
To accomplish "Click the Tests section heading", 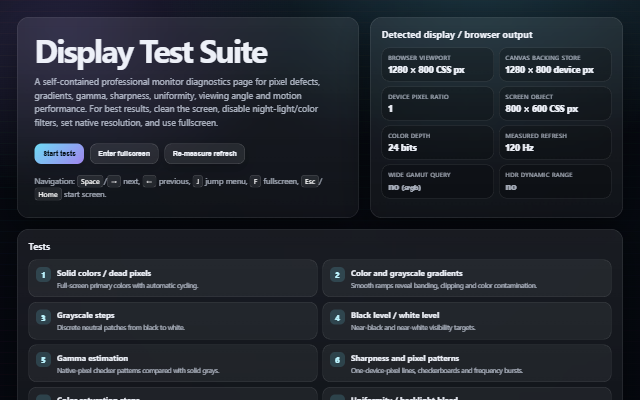I will 39,247.
